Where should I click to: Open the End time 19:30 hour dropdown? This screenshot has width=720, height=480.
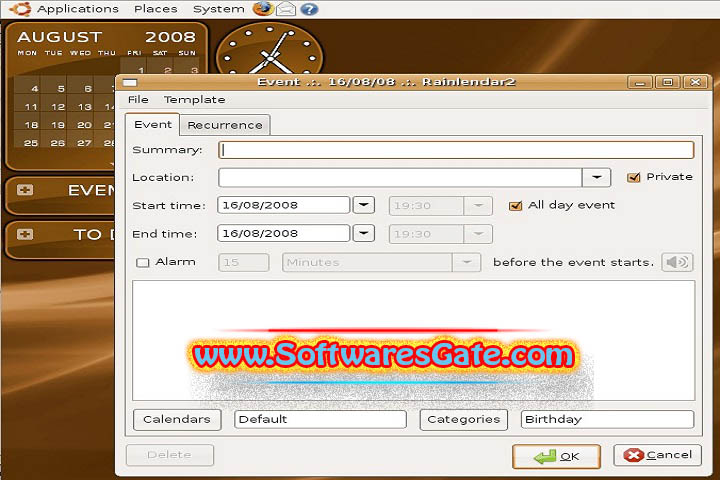pos(478,234)
